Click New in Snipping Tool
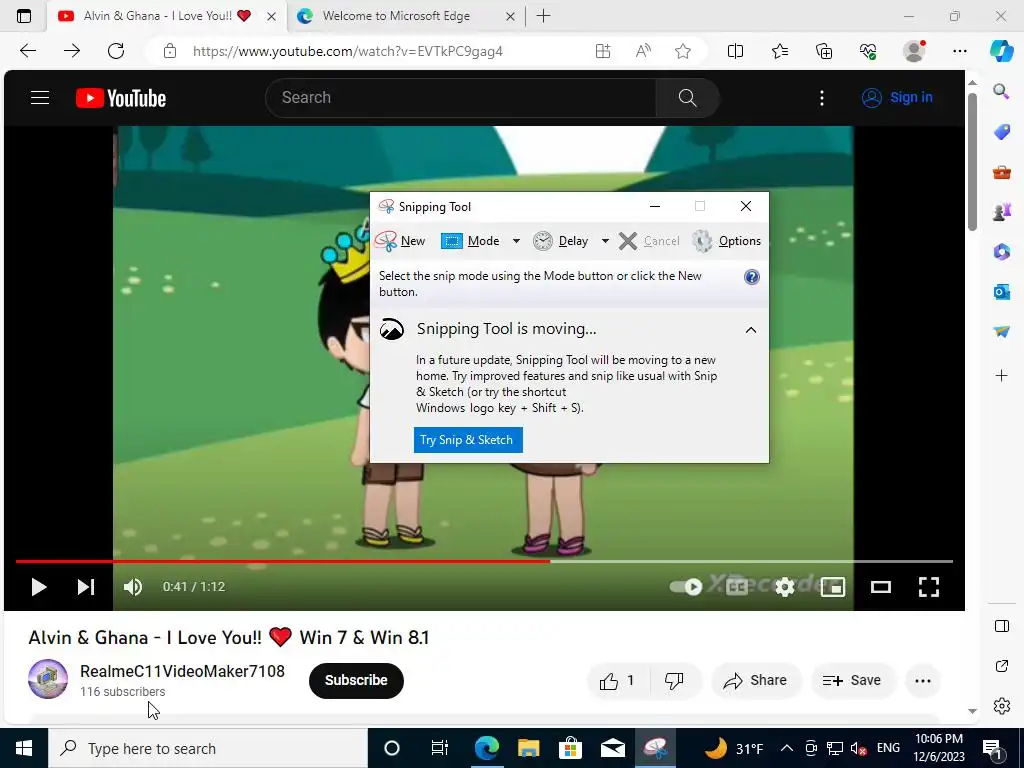Viewport: 1024px width, 768px height. (400, 241)
